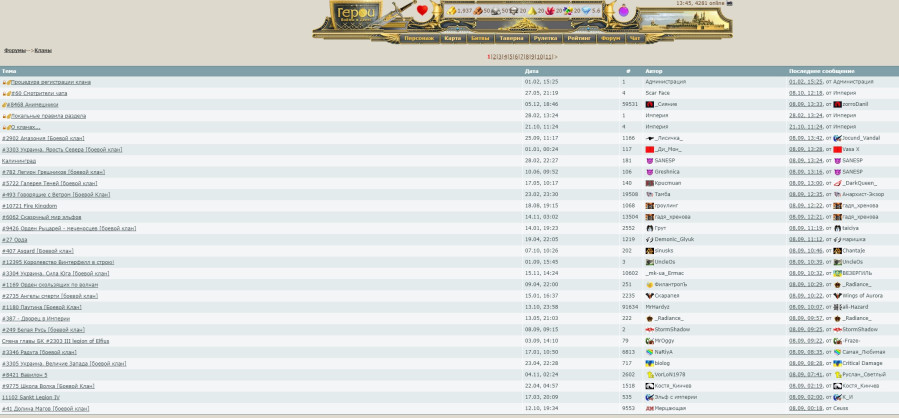
Task: Click the red heart health icon
Action: [422, 10]
